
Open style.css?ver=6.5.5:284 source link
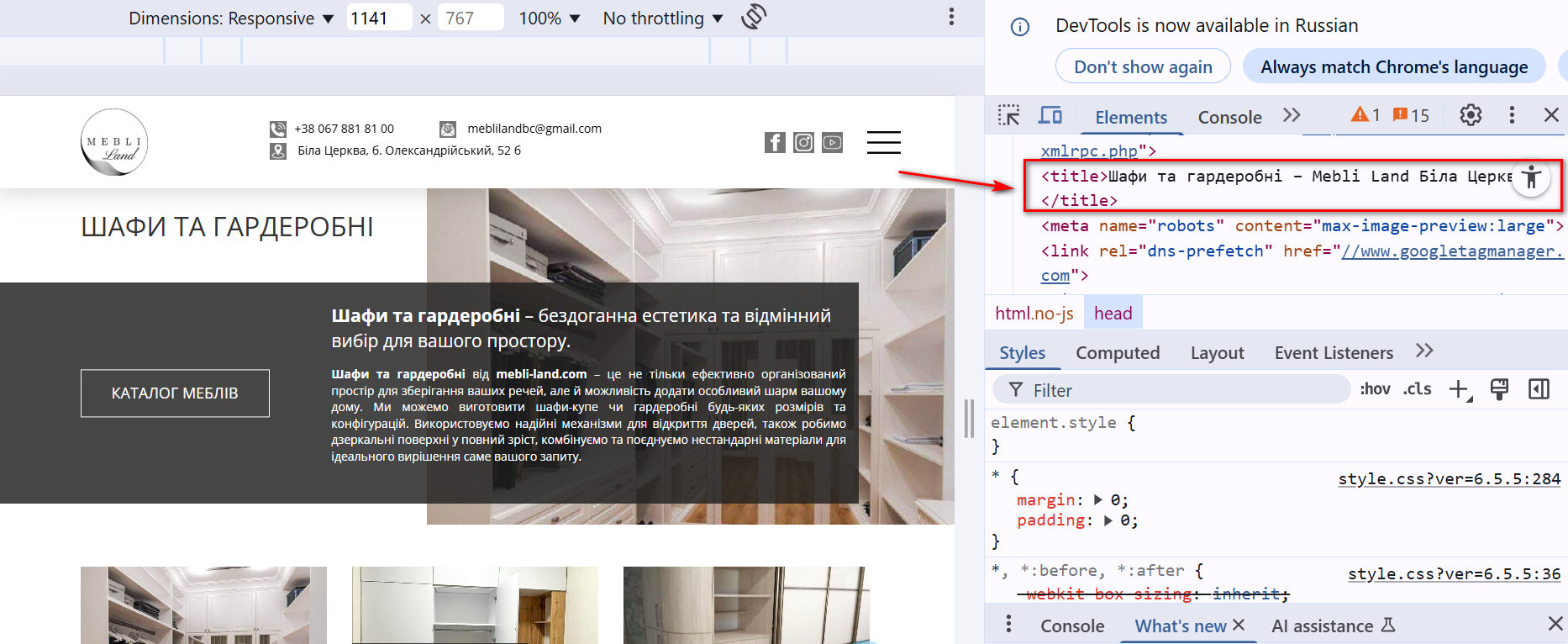click(x=1449, y=478)
